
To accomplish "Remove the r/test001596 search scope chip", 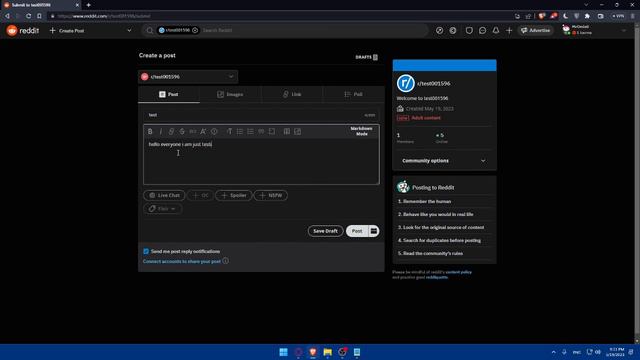I will (195, 30).
